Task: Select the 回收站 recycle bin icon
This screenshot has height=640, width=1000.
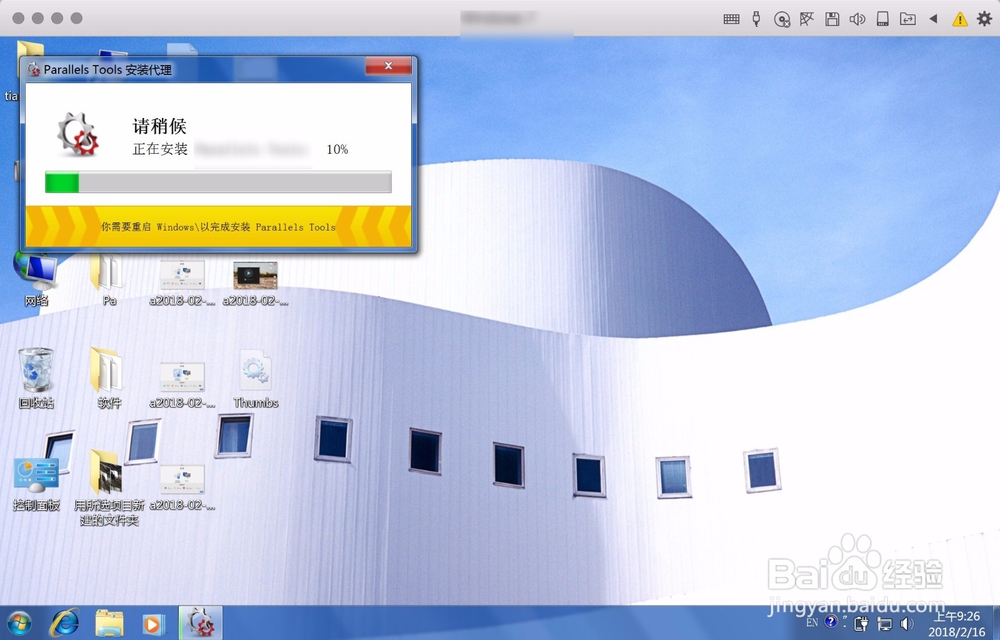Action: click(x=36, y=378)
